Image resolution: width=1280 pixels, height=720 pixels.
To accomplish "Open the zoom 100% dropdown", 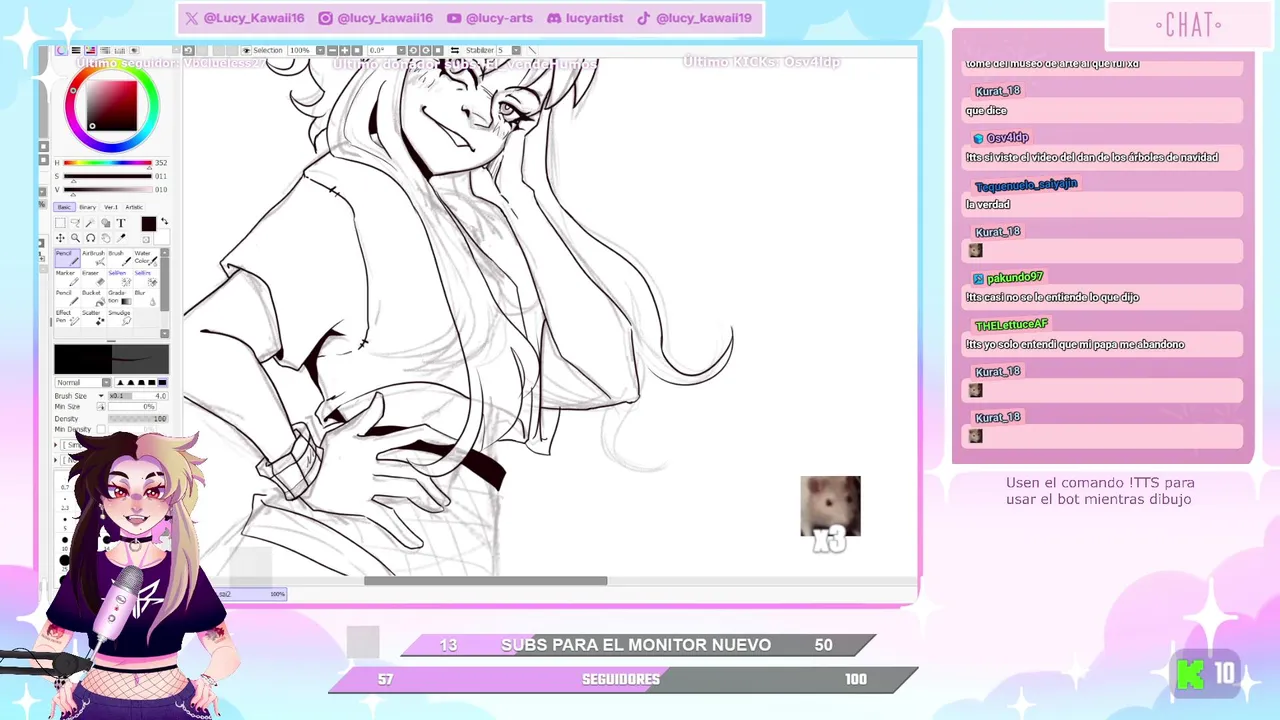I will [320, 50].
